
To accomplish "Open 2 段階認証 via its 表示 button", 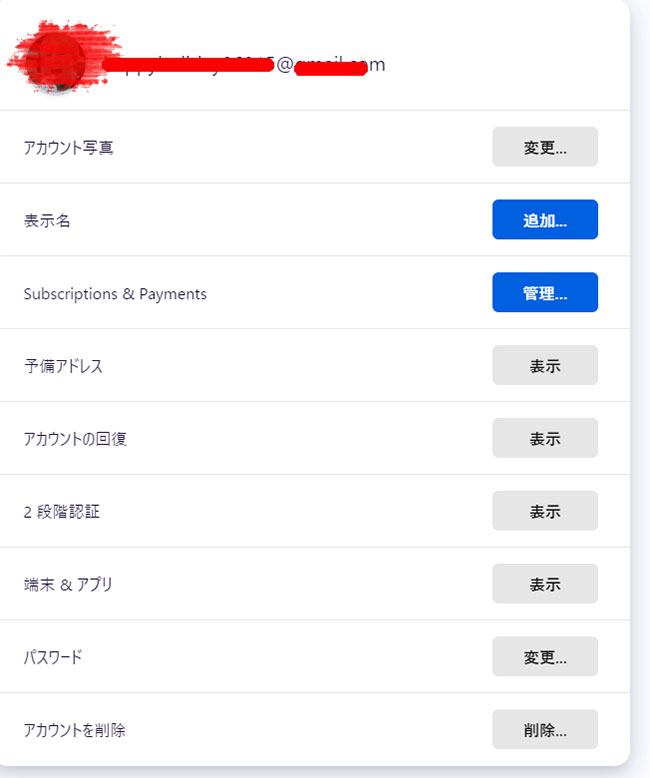I will 545,511.
